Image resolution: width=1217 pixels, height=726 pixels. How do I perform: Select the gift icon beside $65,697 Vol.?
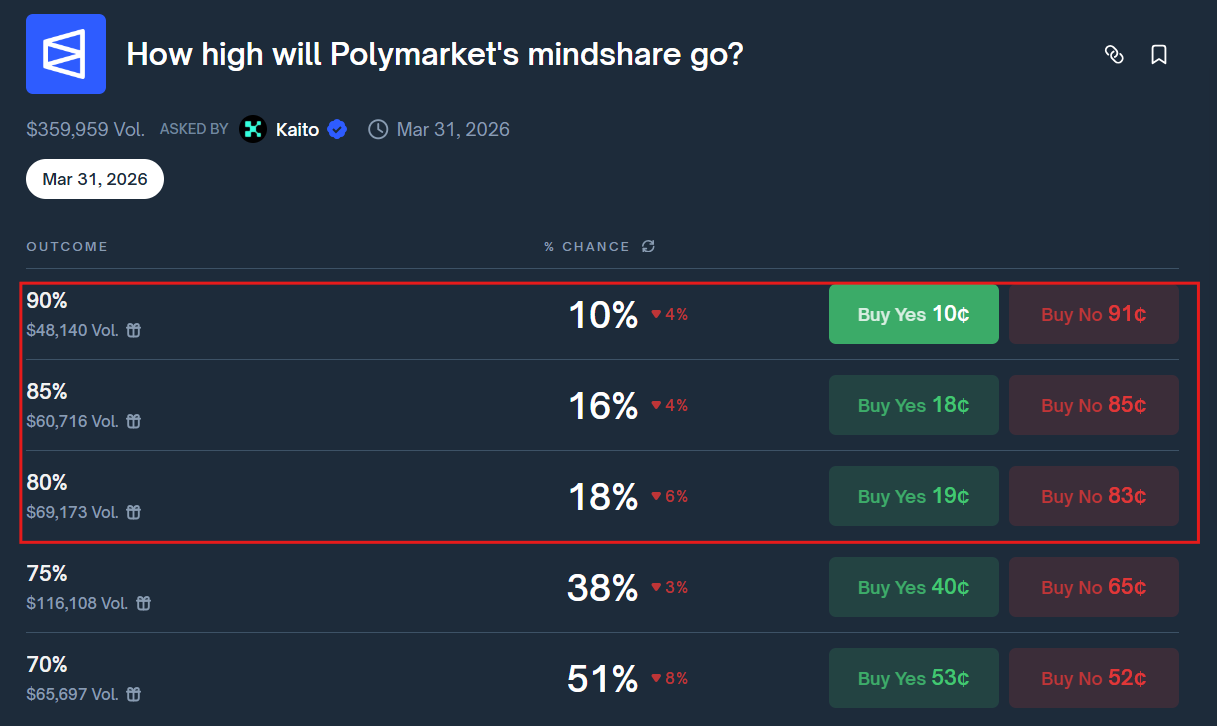(132, 694)
